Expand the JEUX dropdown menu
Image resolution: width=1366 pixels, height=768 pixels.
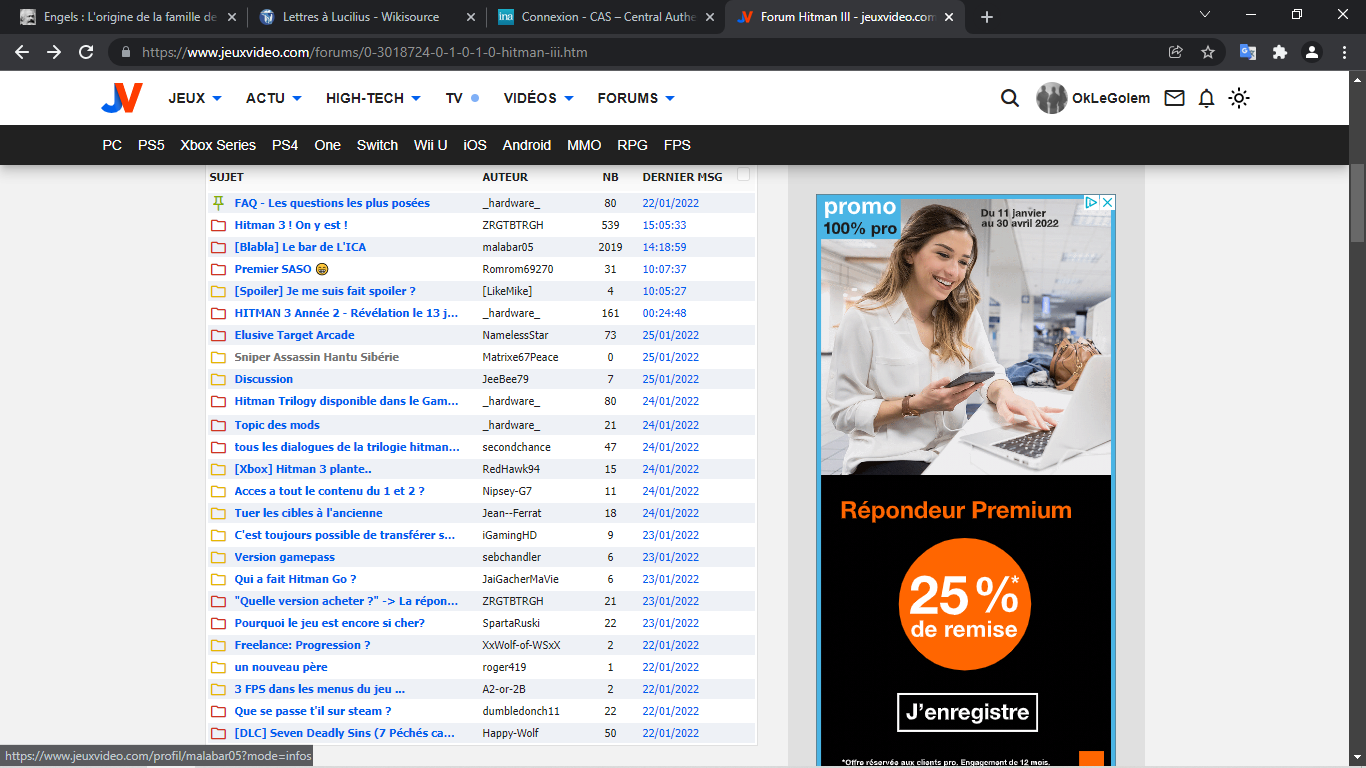pos(195,98)
